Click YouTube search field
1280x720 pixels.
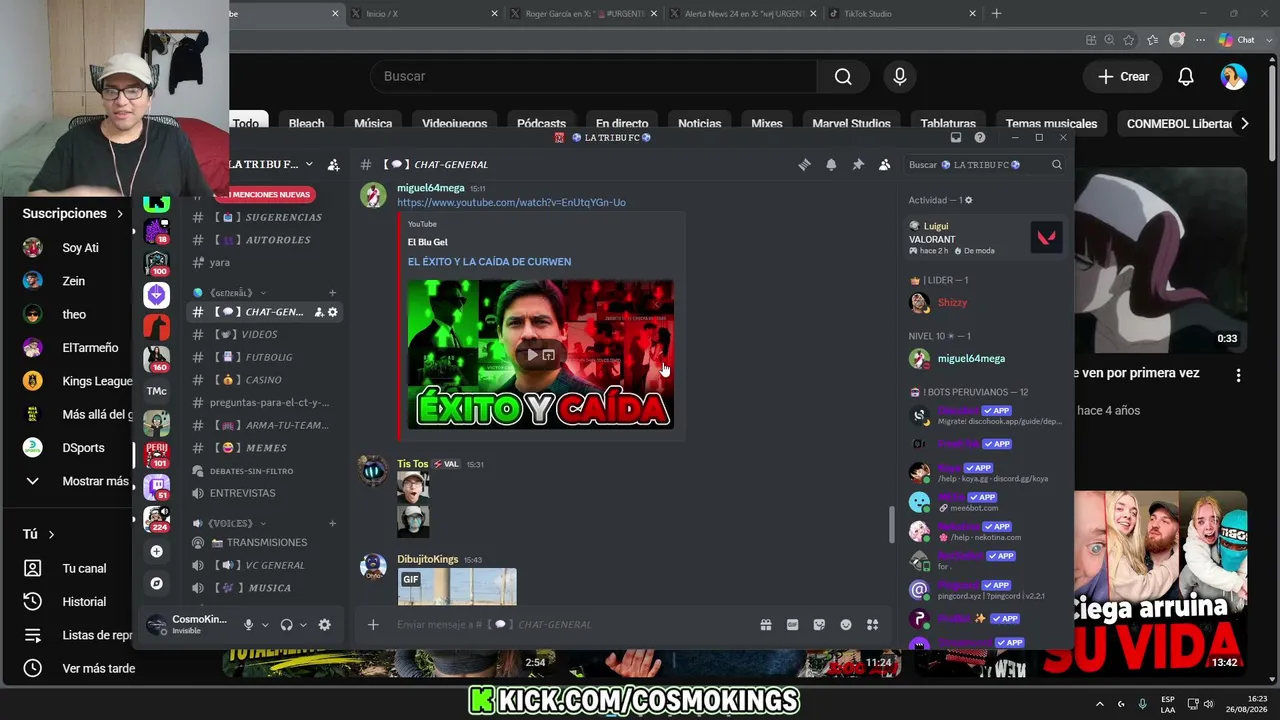click(593, 77)
